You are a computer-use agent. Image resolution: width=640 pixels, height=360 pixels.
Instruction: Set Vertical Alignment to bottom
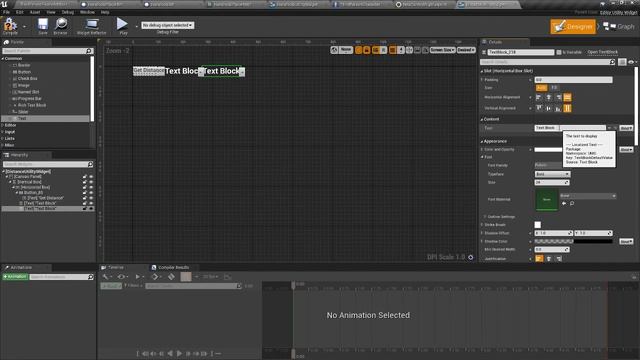(558, 108)
